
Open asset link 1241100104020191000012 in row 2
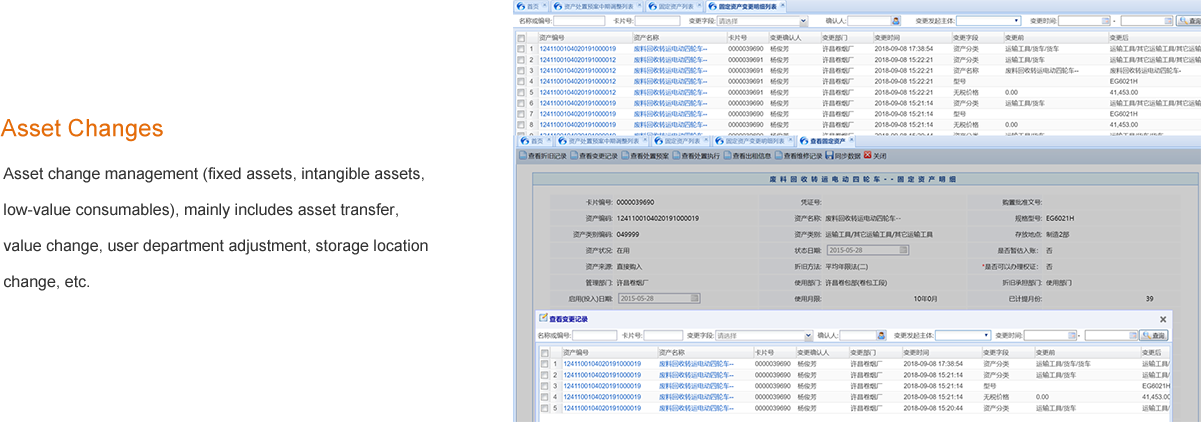pos(577,59)
